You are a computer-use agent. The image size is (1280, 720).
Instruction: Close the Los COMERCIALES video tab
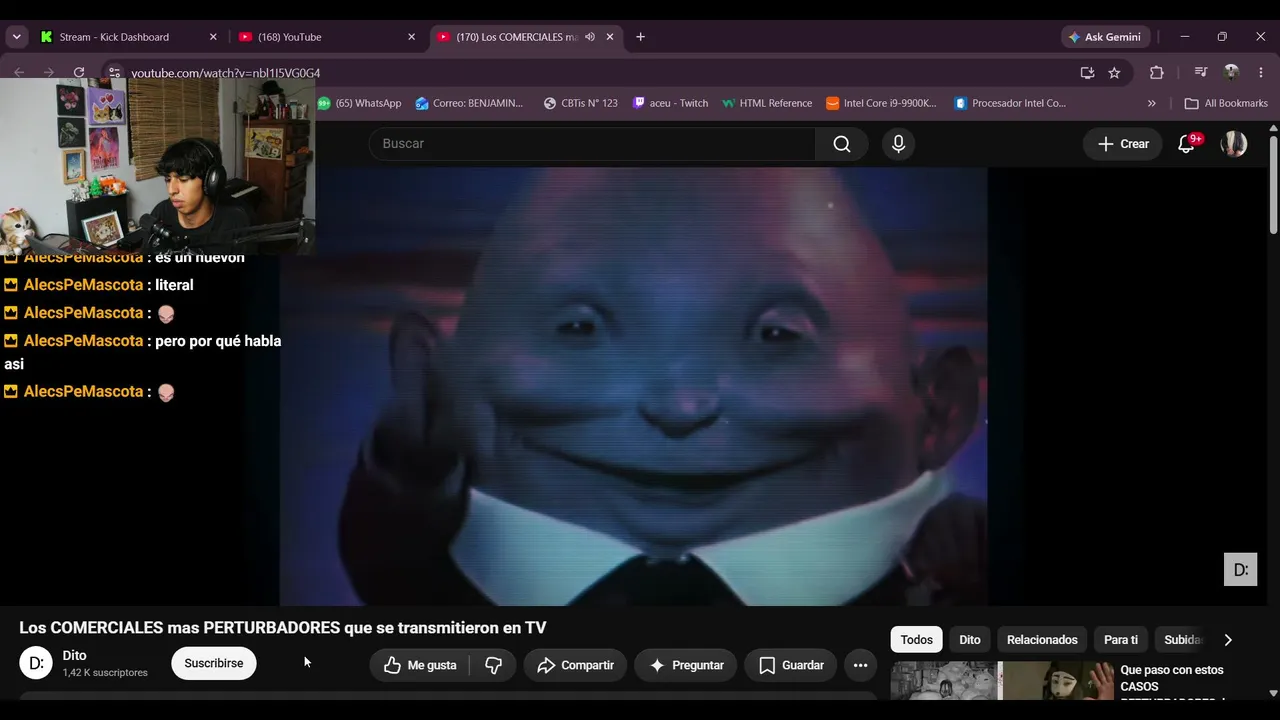click(610, 37)
